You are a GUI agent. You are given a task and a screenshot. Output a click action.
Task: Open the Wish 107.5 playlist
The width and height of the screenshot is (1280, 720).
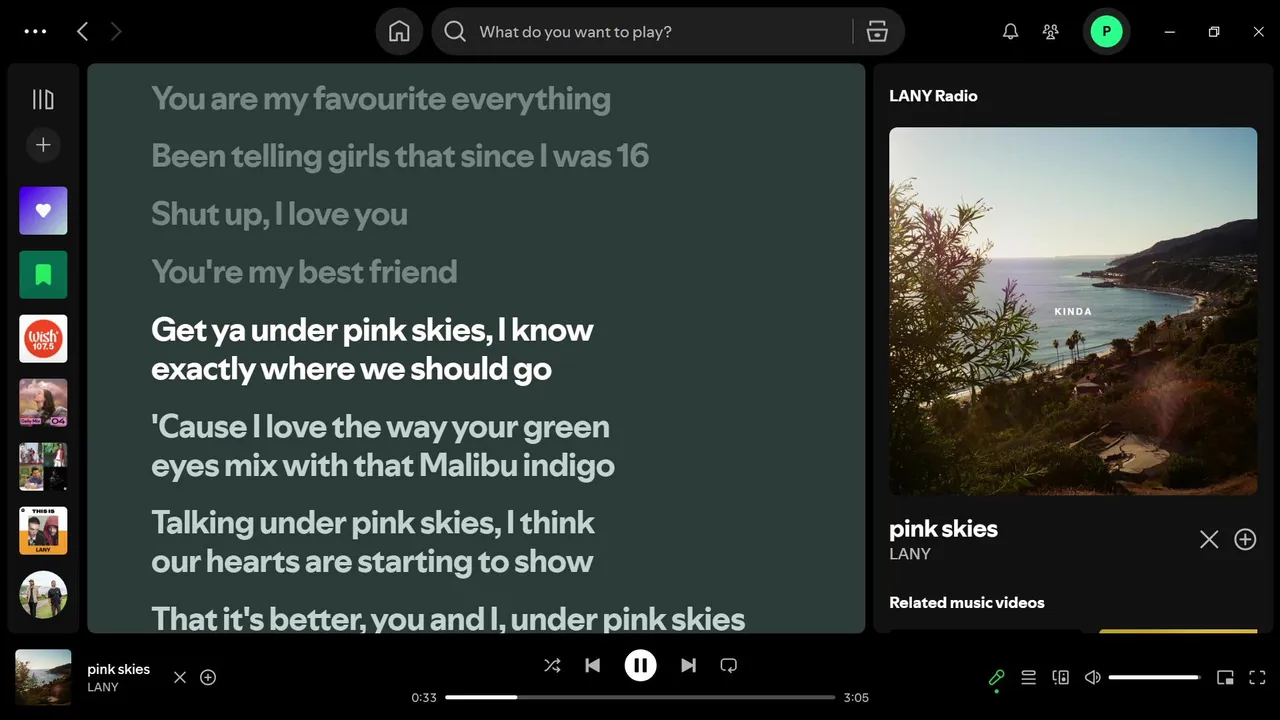pos(43,339)
